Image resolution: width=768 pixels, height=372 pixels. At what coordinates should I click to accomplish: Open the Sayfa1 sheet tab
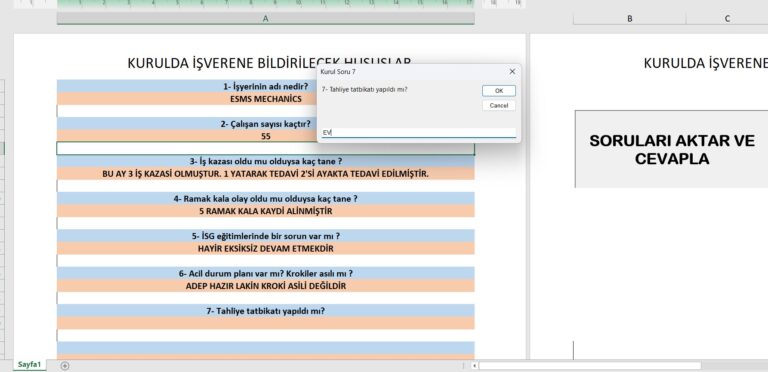coord(29,365)
